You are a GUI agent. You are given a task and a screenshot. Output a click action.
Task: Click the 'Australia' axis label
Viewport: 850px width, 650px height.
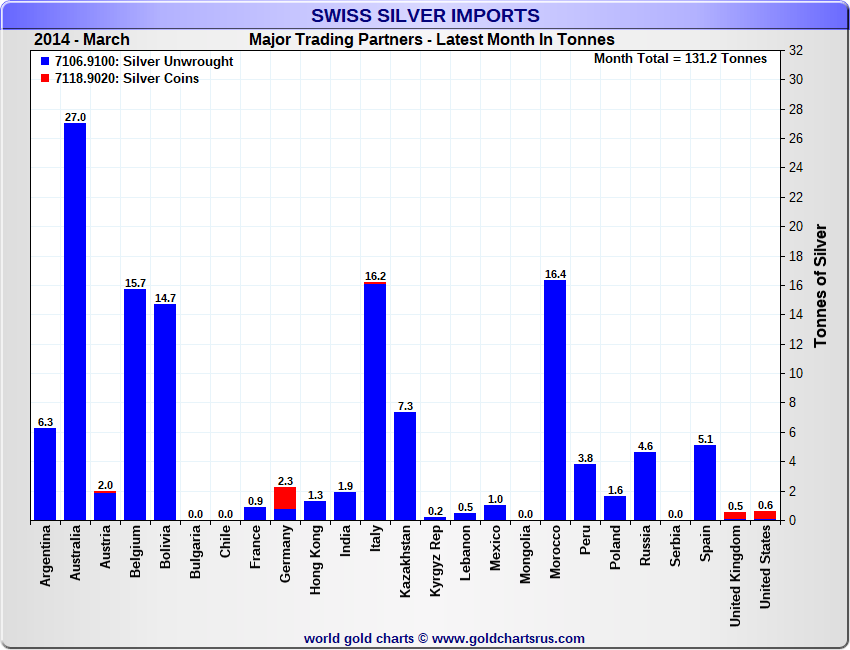point(75,553)
